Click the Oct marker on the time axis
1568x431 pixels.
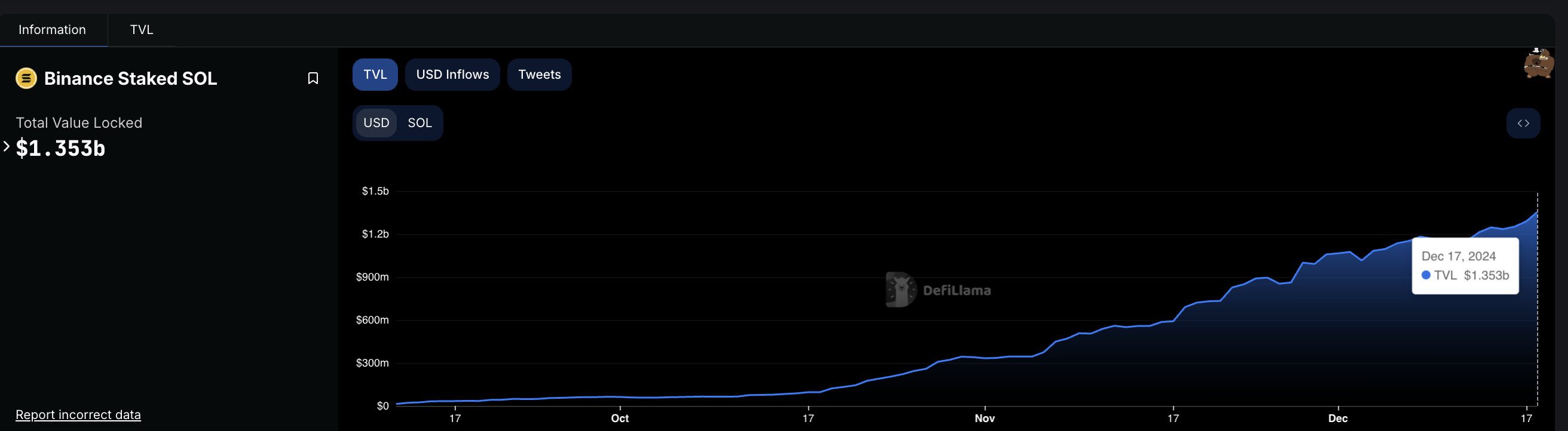(x=620, y=418)
